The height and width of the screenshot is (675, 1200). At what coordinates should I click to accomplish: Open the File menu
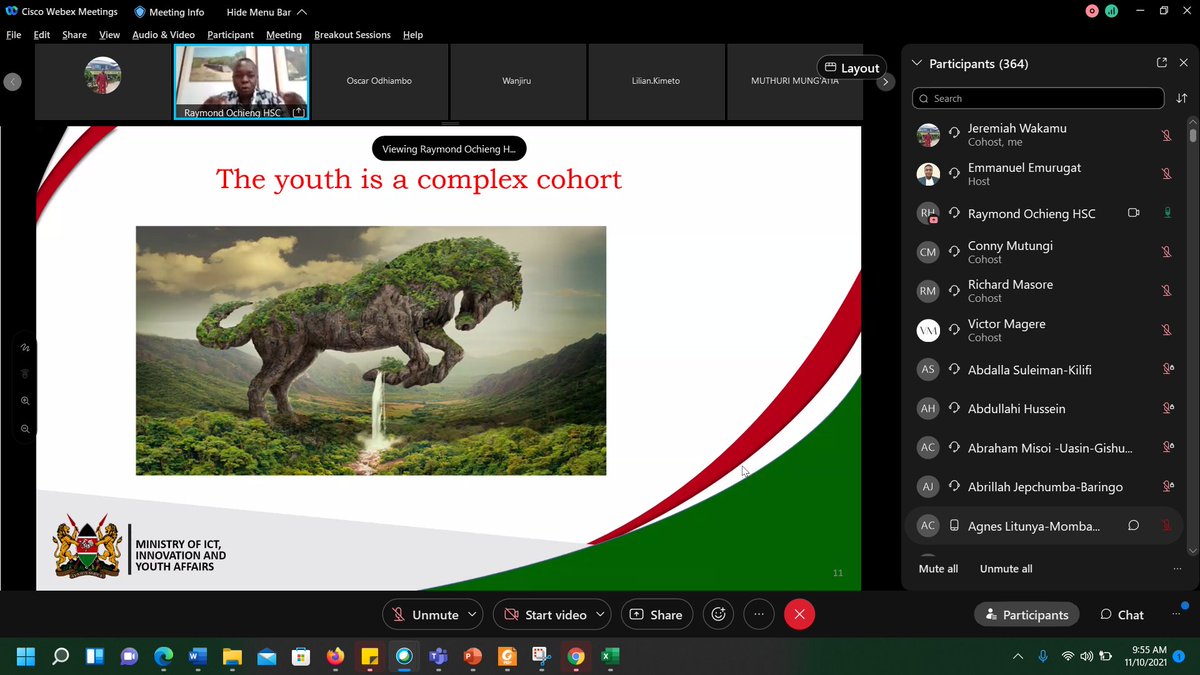point(14,34)
